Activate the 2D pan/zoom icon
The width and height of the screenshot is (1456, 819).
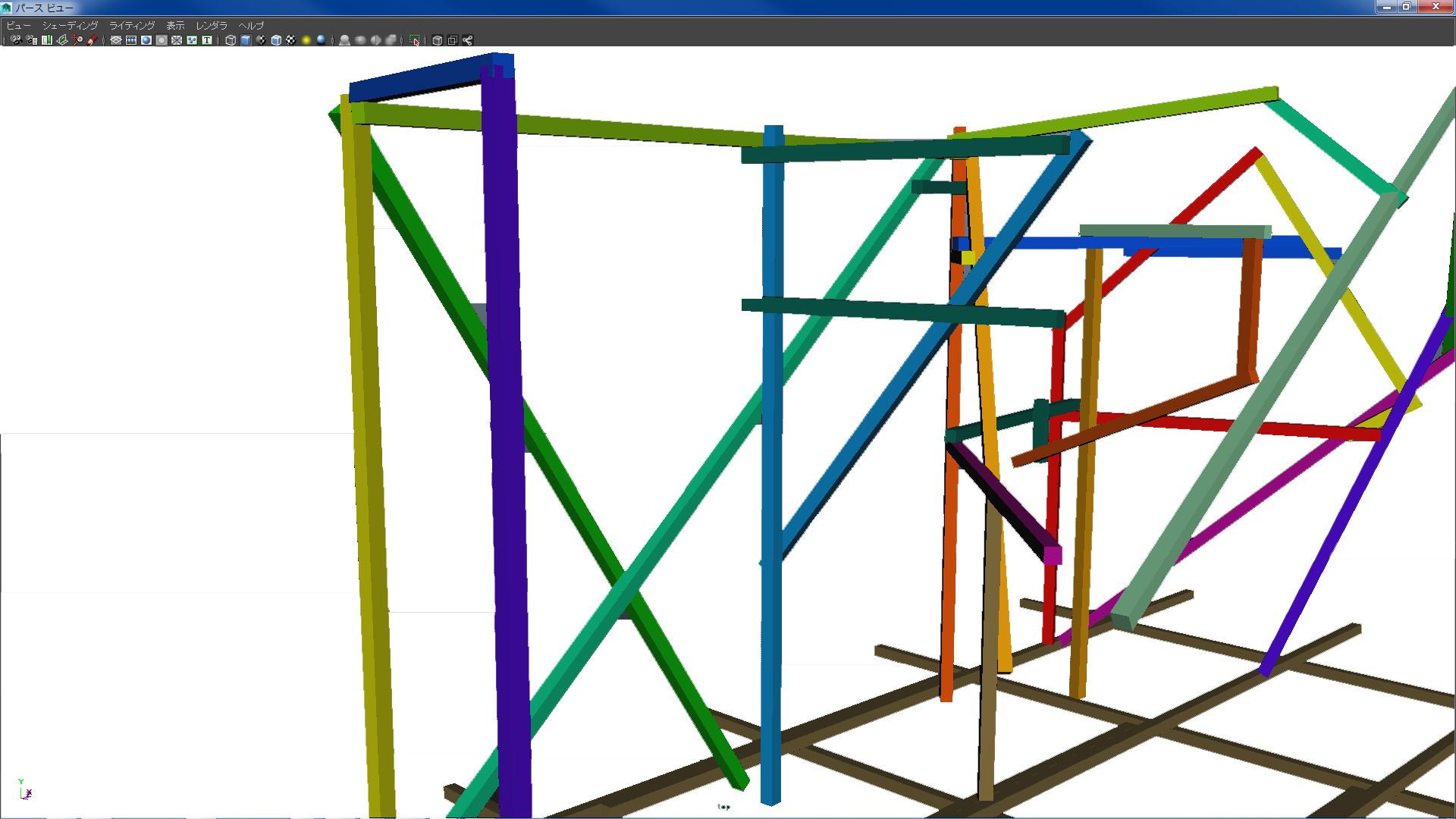[x=77, y=40]
